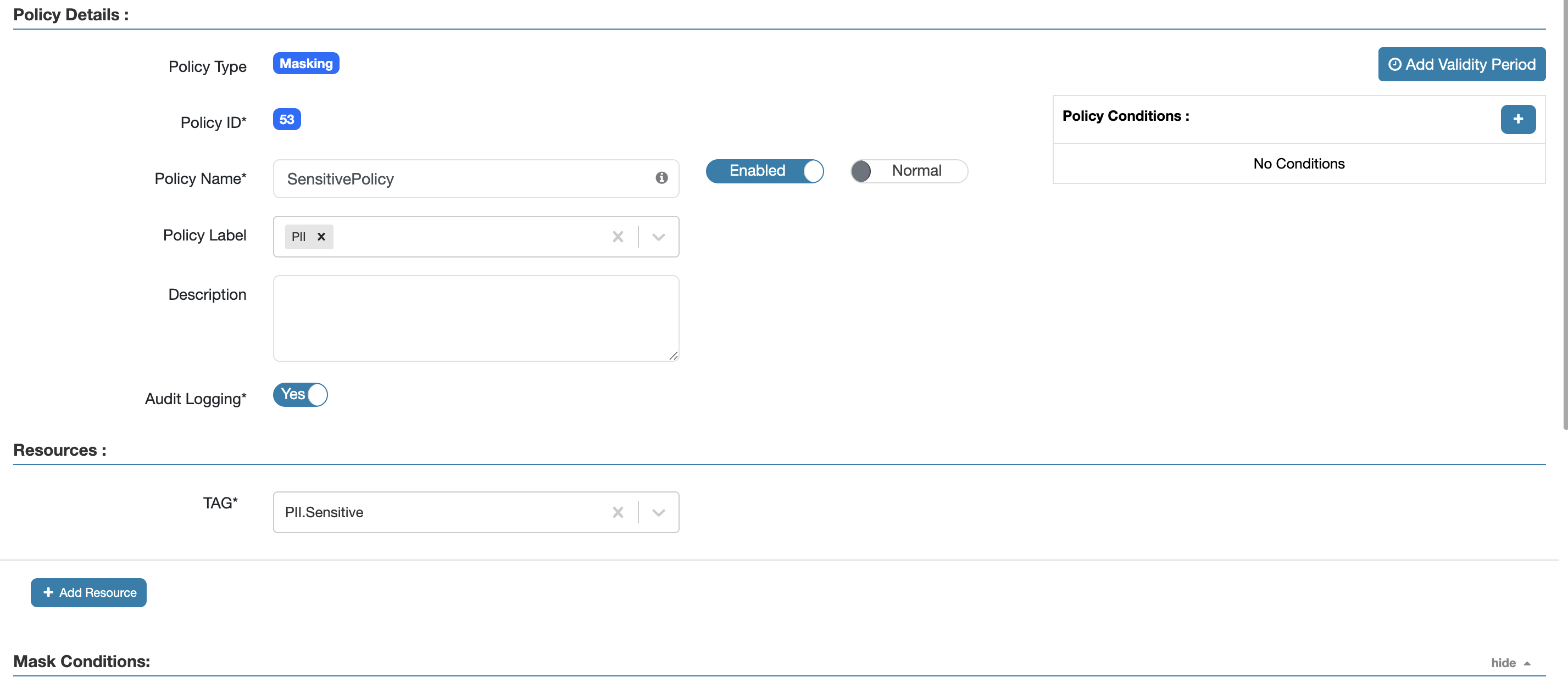Collapse Mask Conditions with the chevron
1568x694 pixels.
(1526, 663)
